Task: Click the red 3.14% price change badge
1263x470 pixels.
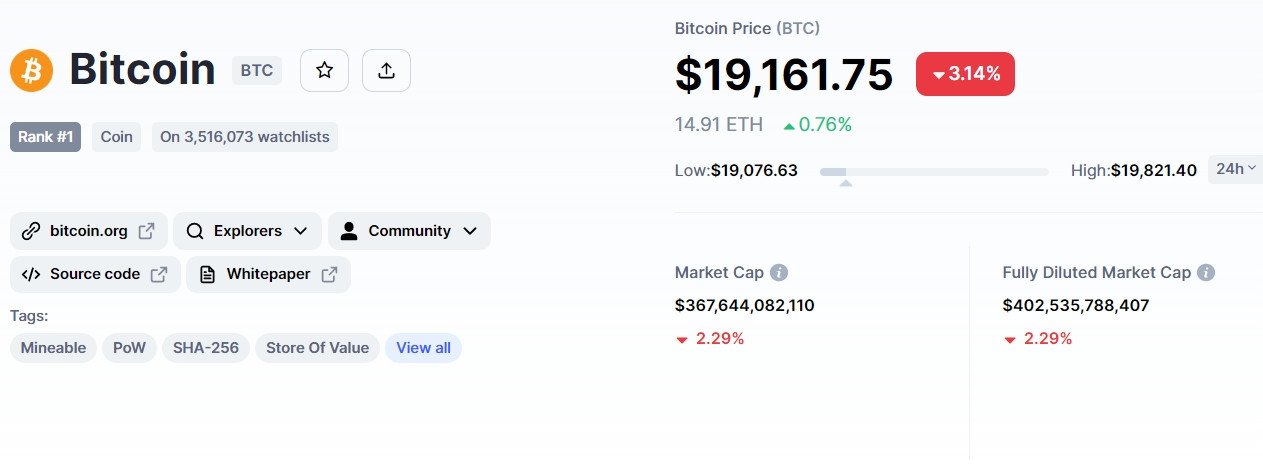Action: coord(965,74)
